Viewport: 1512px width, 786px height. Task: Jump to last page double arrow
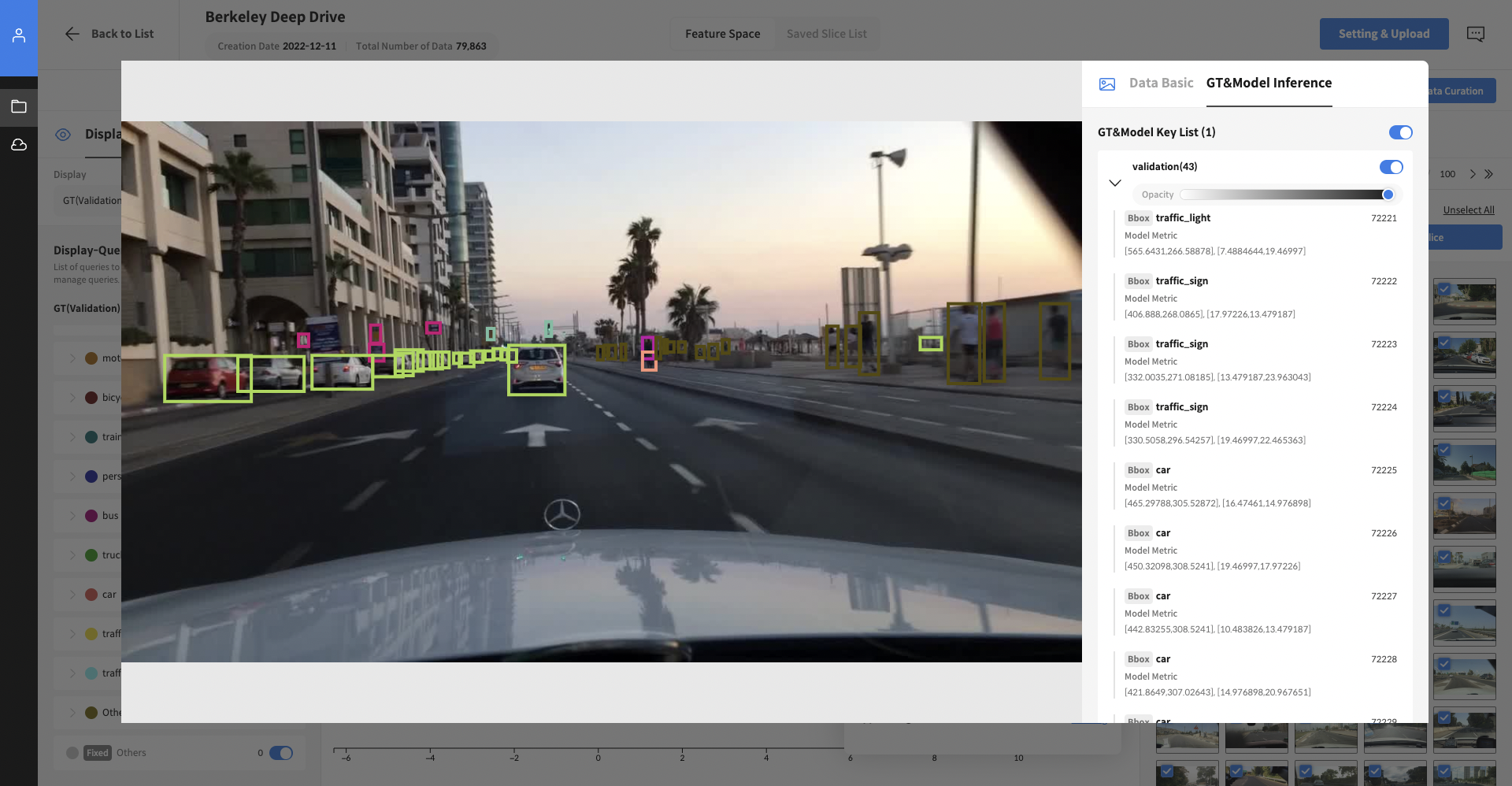click(x=1488, y=174)
